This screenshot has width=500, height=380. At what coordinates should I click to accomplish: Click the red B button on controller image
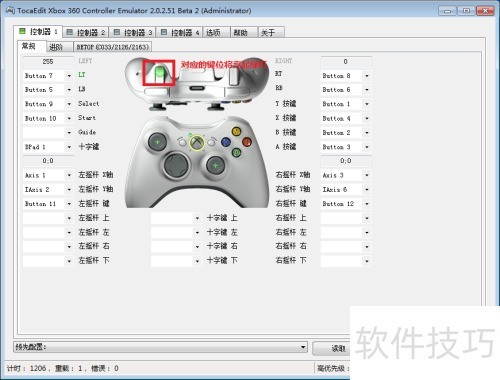(x=247, y=142)
